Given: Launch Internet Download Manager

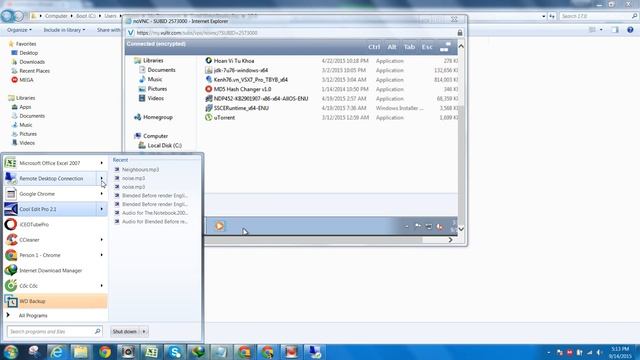Looking at the screenshot, I should 51,270.
